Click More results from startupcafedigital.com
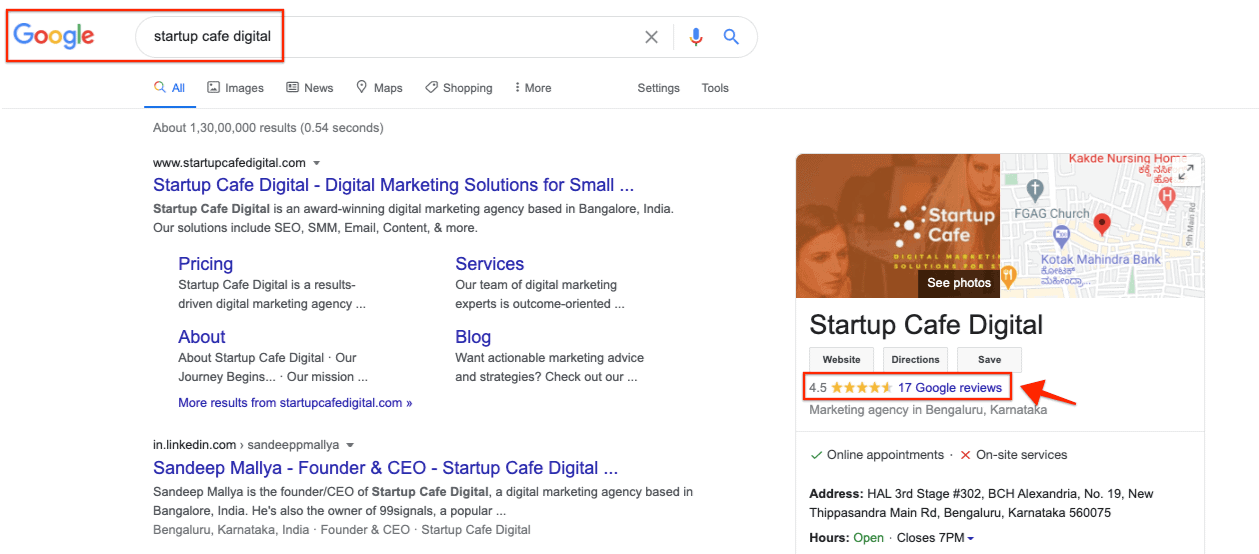Screen dimensions: 1259x554 point(295,403)
